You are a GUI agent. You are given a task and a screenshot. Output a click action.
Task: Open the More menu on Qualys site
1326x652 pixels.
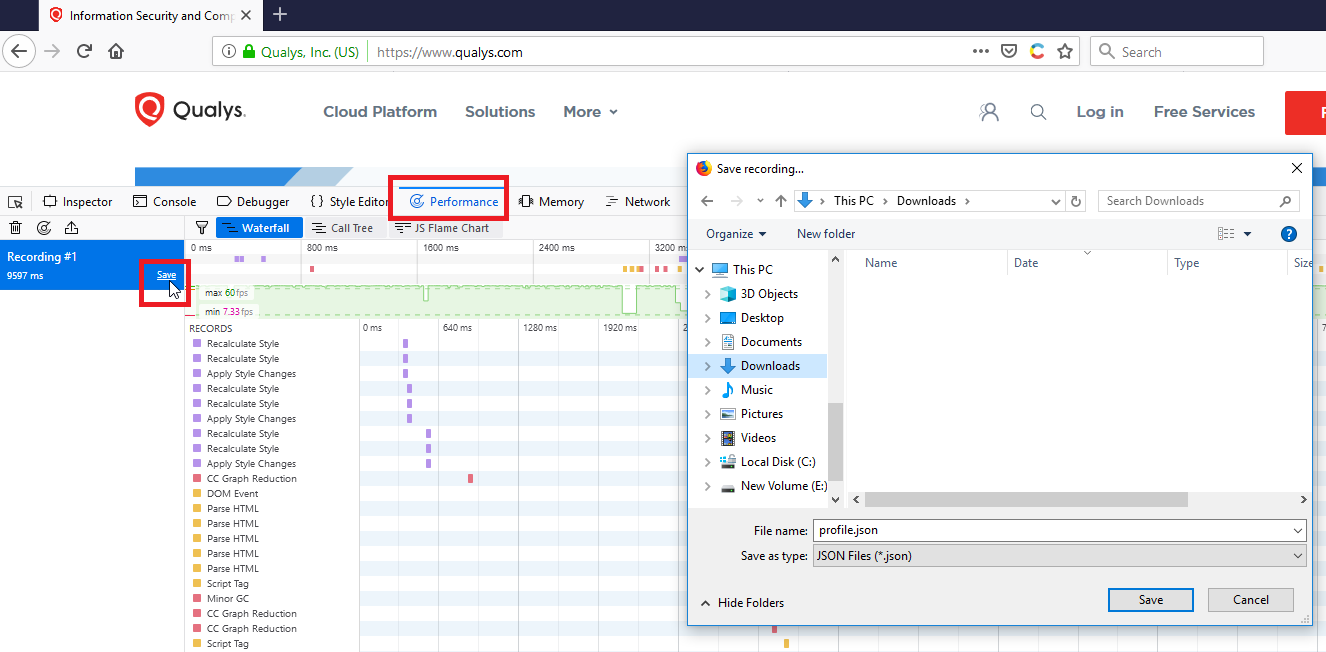(x=590, y=111)
